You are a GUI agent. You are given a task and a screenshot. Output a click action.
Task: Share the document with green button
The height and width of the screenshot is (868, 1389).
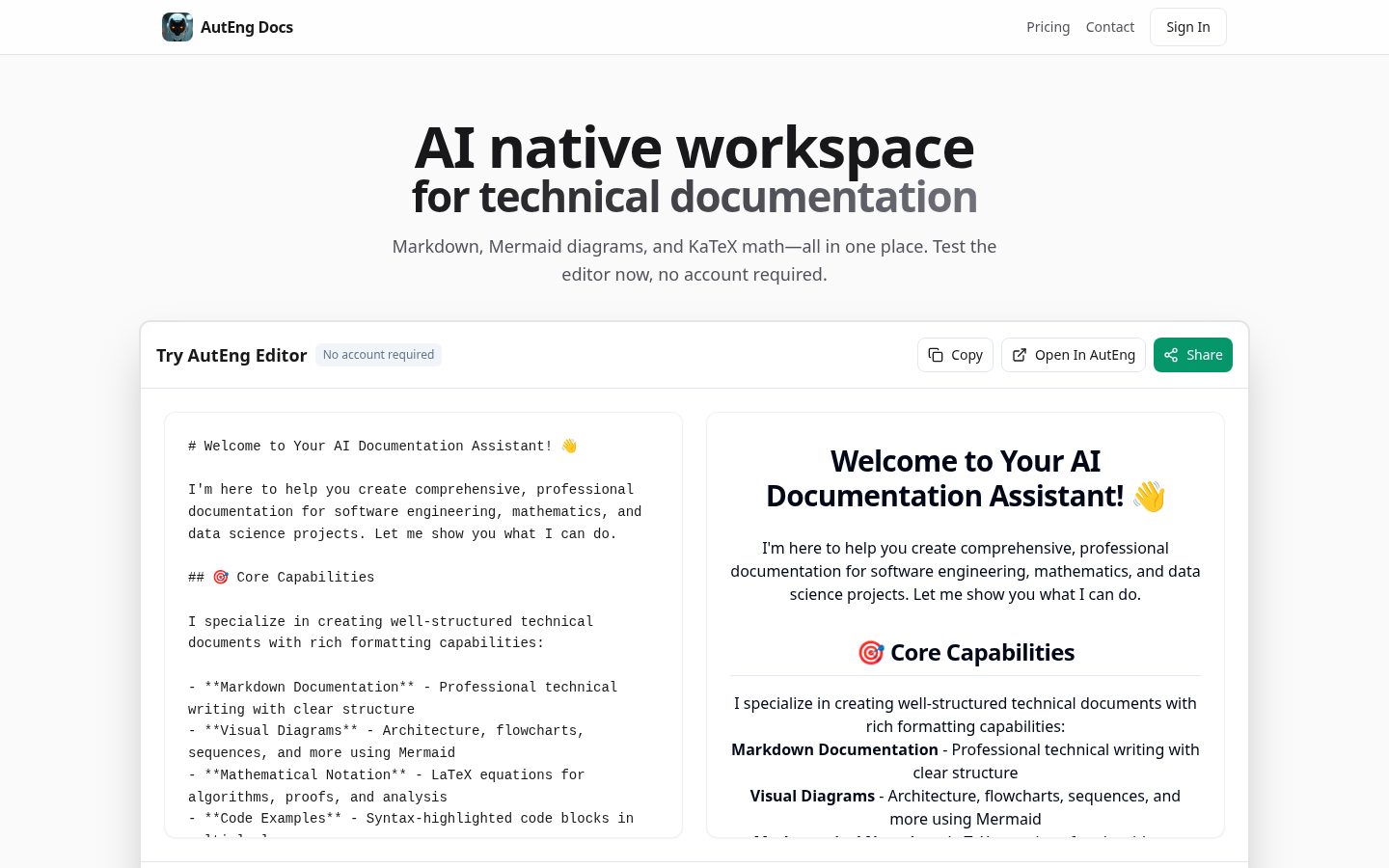1193,355
